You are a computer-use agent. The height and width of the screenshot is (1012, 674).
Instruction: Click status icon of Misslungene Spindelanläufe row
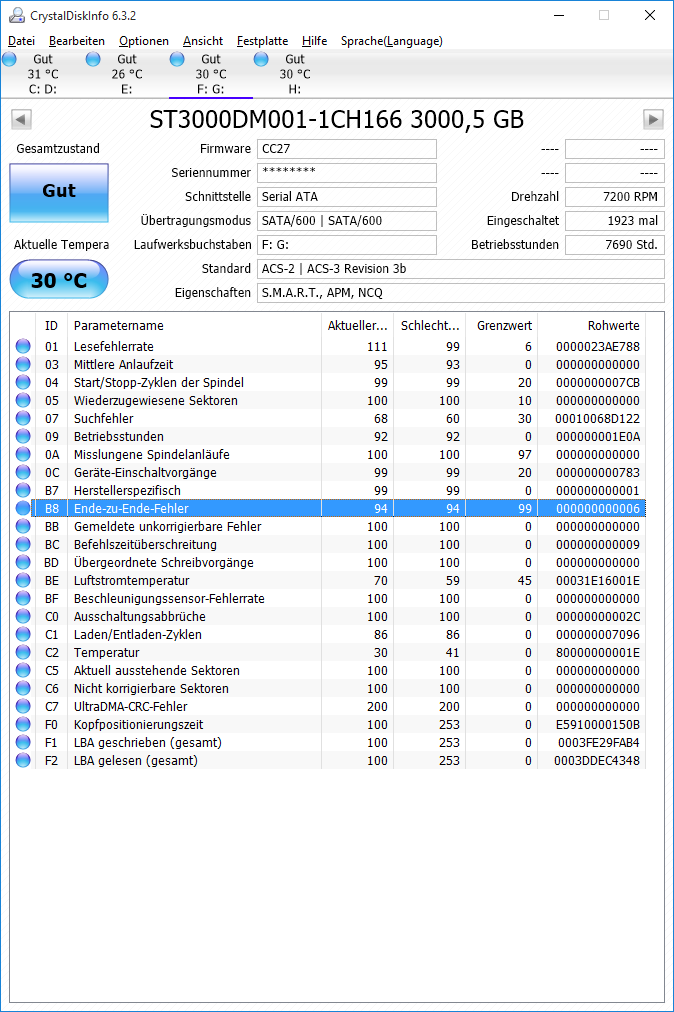pyautogui.click(x=23, y=454)
